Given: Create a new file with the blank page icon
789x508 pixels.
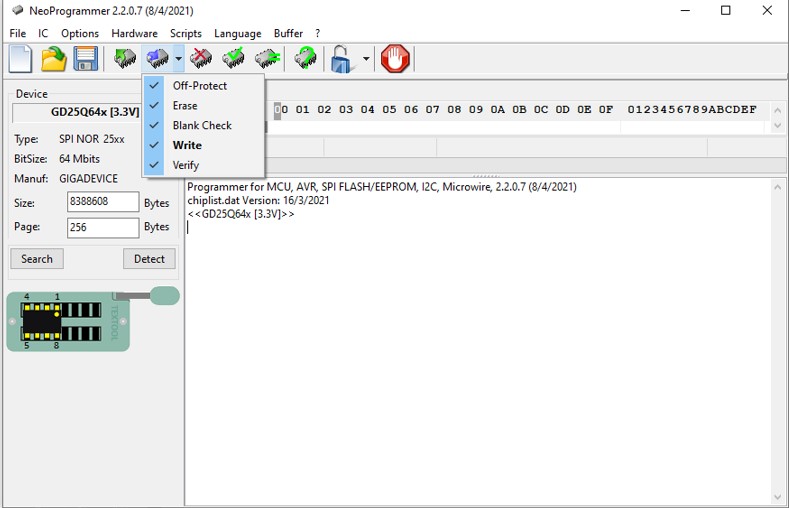Looking at the screenshot, I should 21,59.
